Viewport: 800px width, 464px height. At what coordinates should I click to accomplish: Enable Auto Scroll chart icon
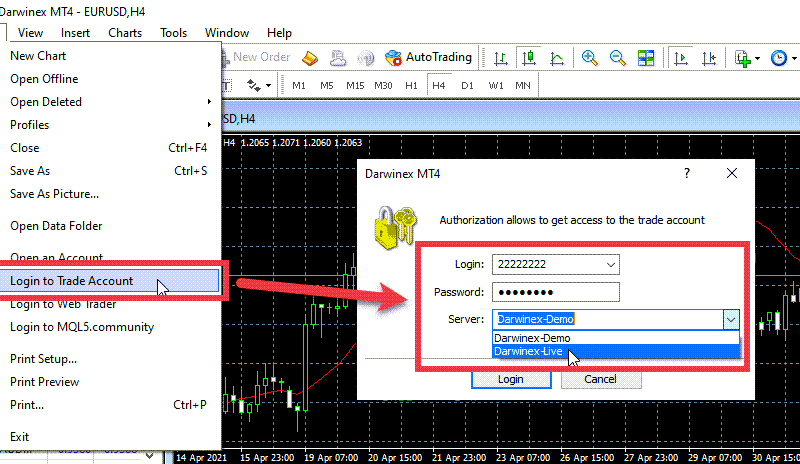[x=681, y=58]
